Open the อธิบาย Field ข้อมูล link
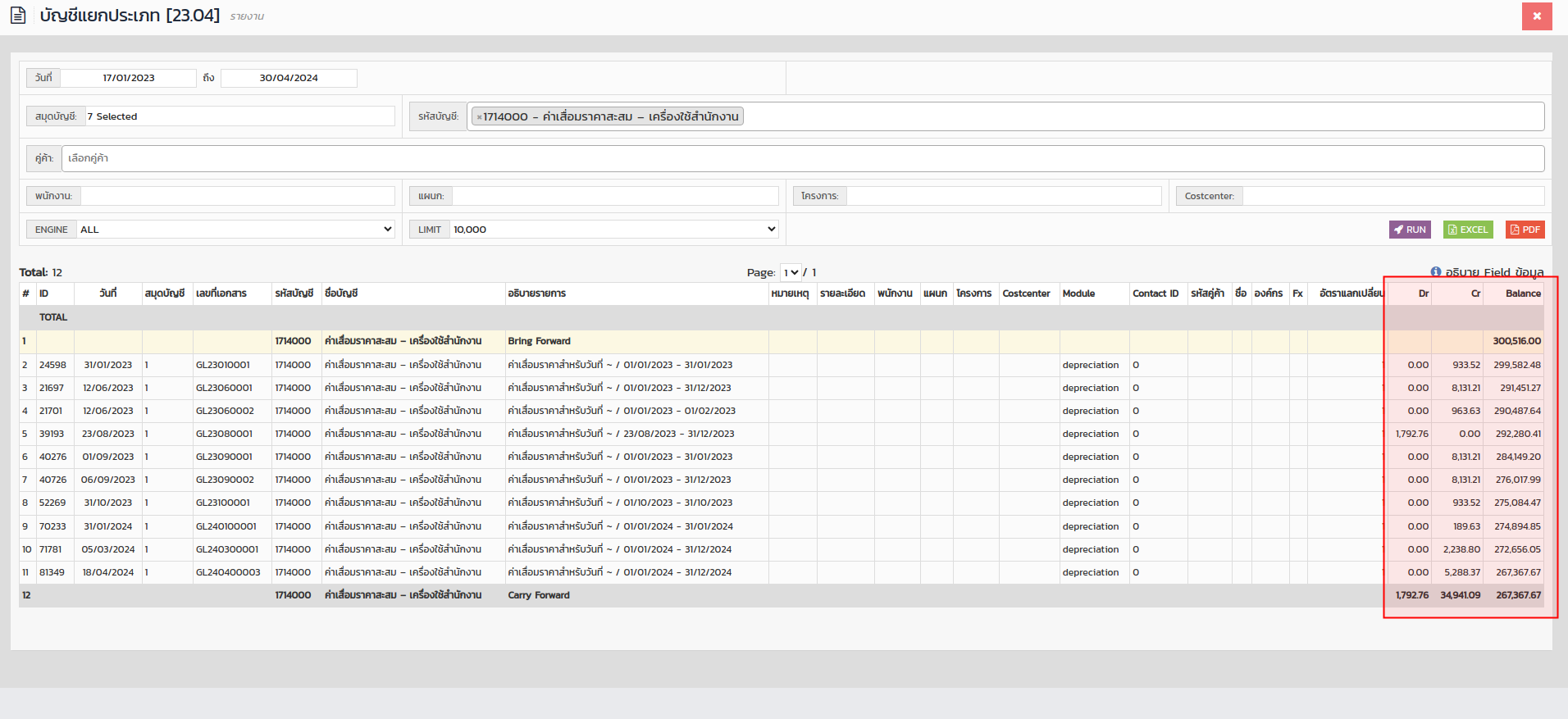 [1494, 272]
